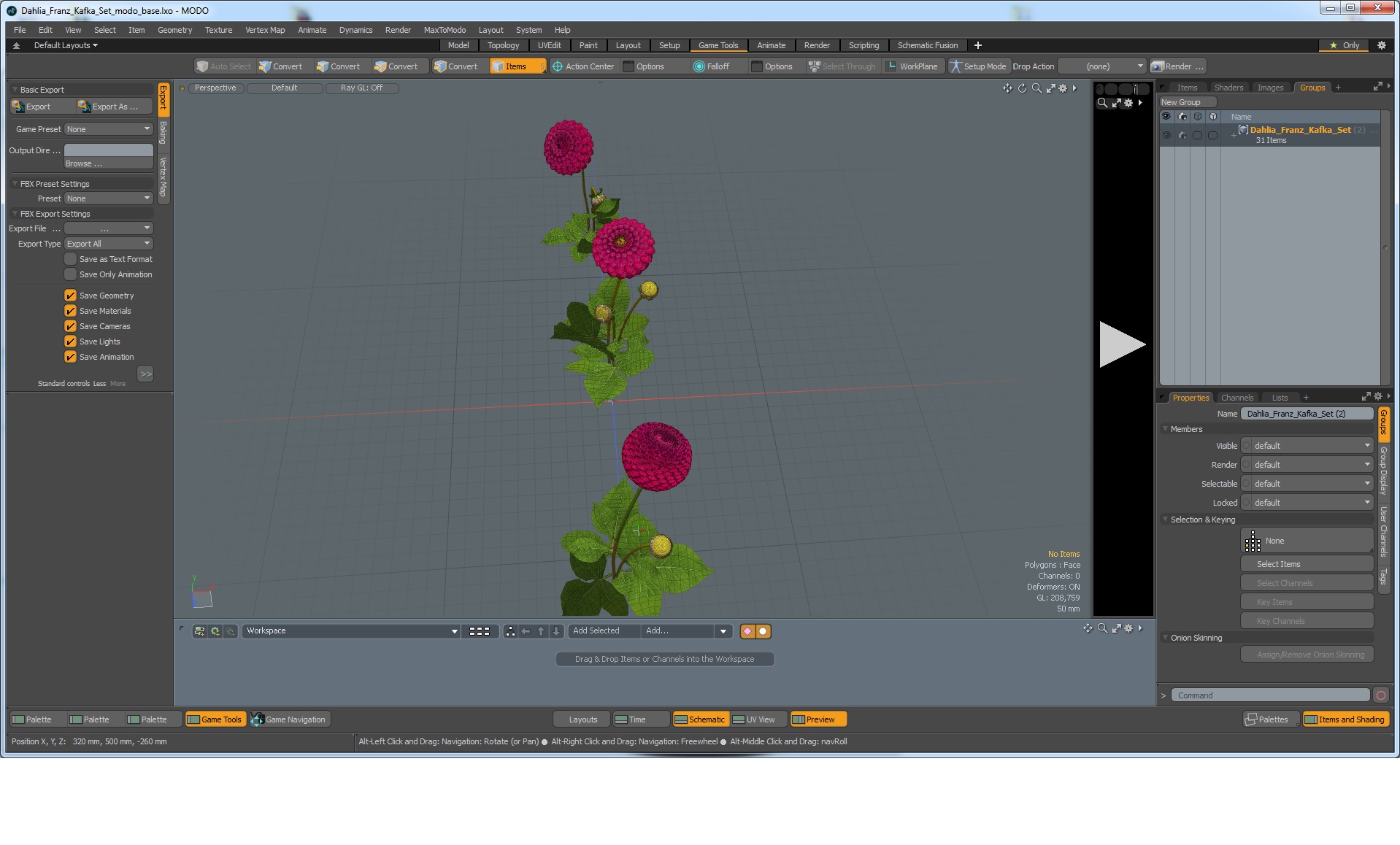Click the preview panel zoom magnifier icon
The height and width of the screenshot is (845, 1400).
1102,103
